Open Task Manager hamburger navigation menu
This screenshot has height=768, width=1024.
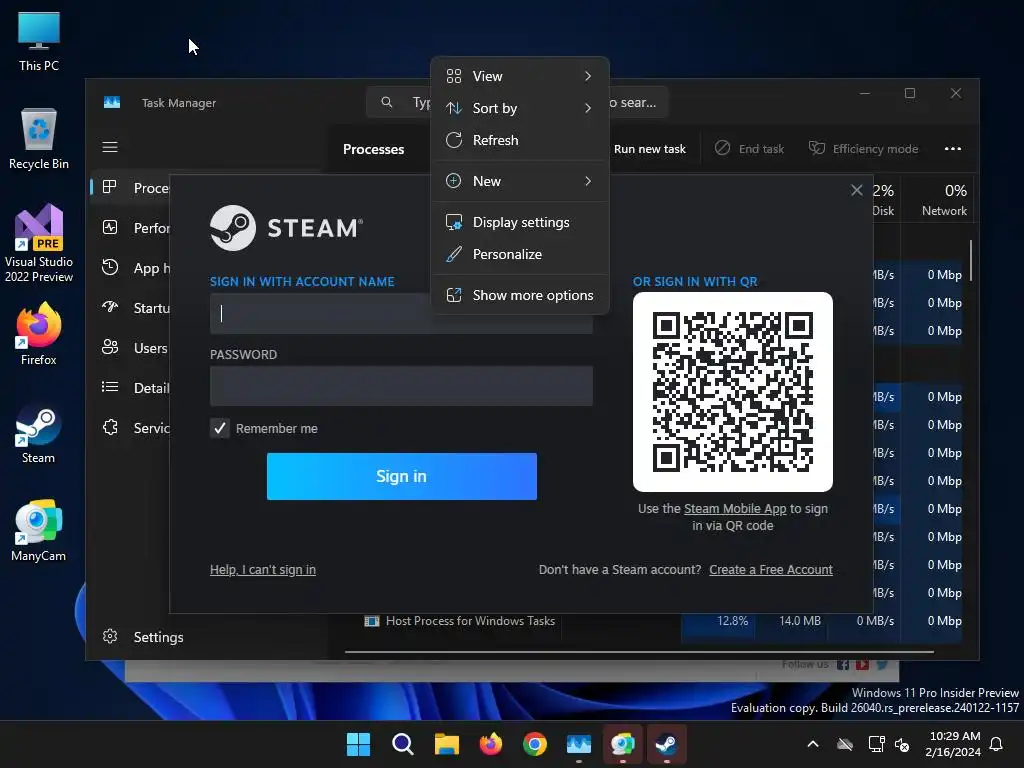[110, 147]
